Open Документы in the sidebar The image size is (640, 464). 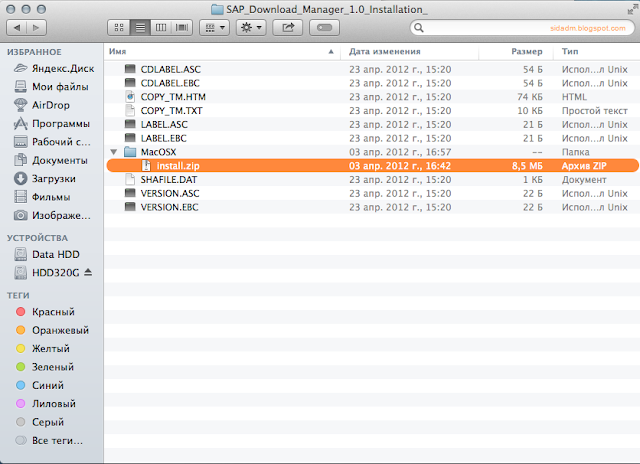click(51, 160)
